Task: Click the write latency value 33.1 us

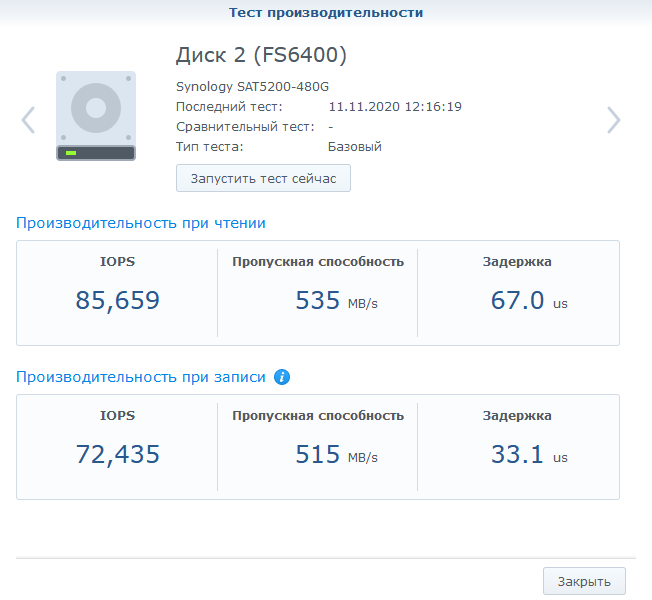Action: coord(528,455)
